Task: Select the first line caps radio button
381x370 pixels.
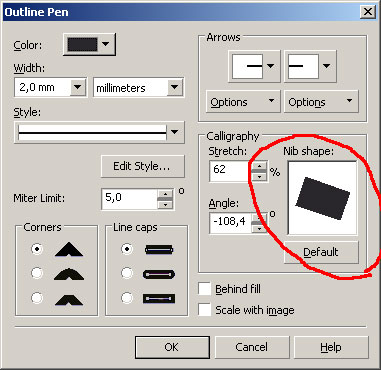Action: pyautogui.click(x=127, y=249)
